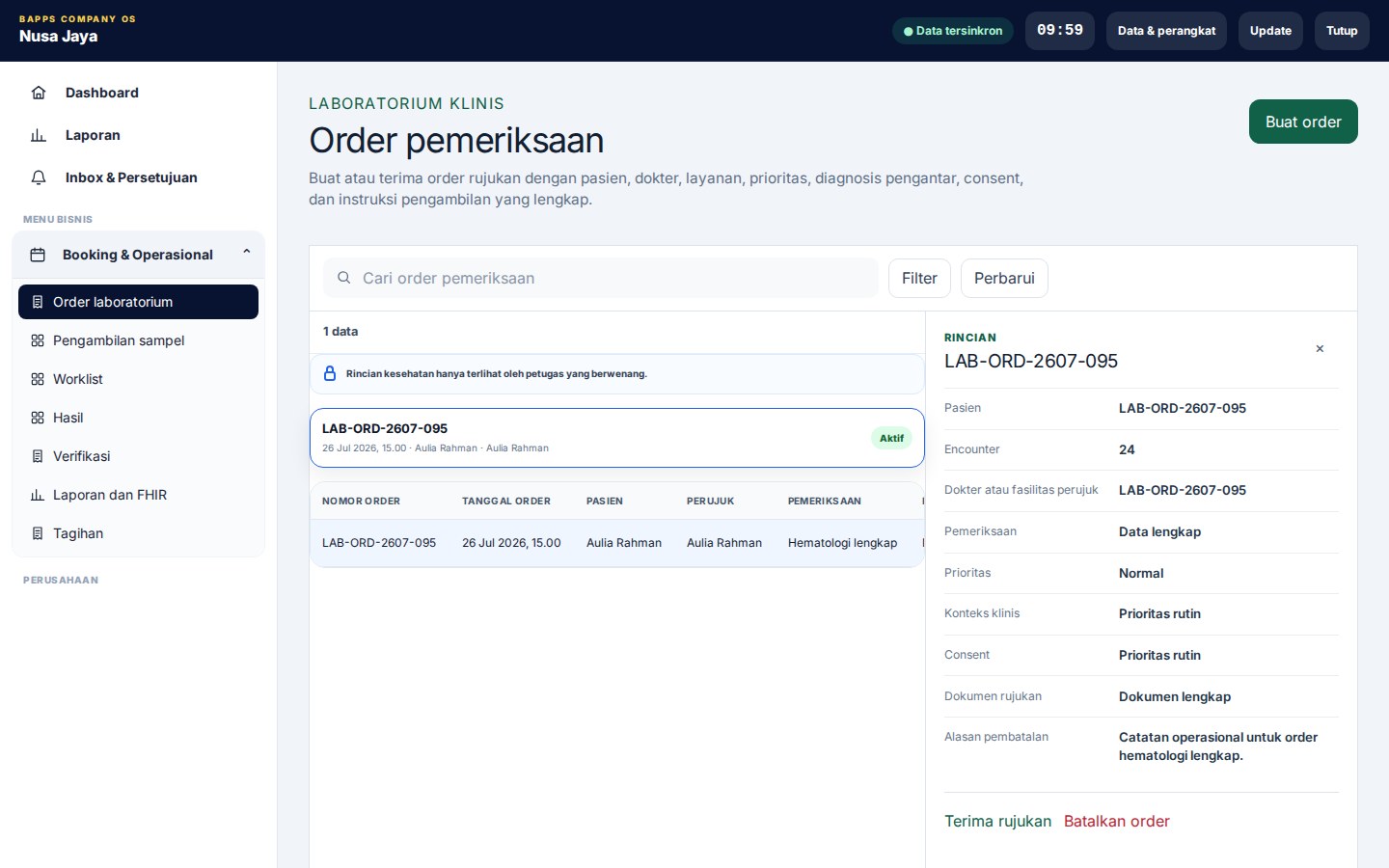
Task: Click the Rincian panel title LAB-ORD-2607-095
Action: click(x=1031, y=361)
